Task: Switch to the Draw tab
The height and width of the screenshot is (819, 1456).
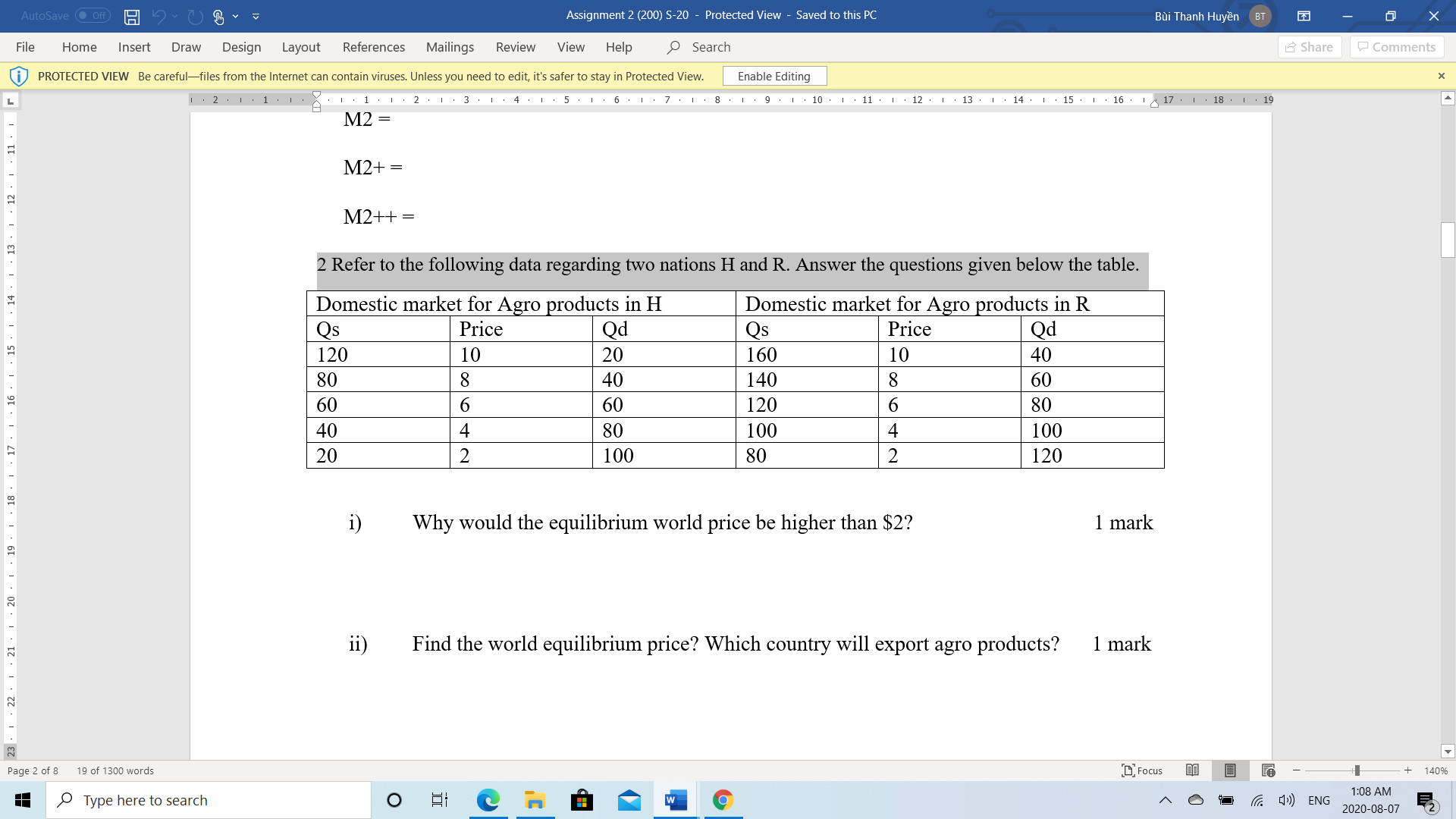Action: (x=186, y=47)
